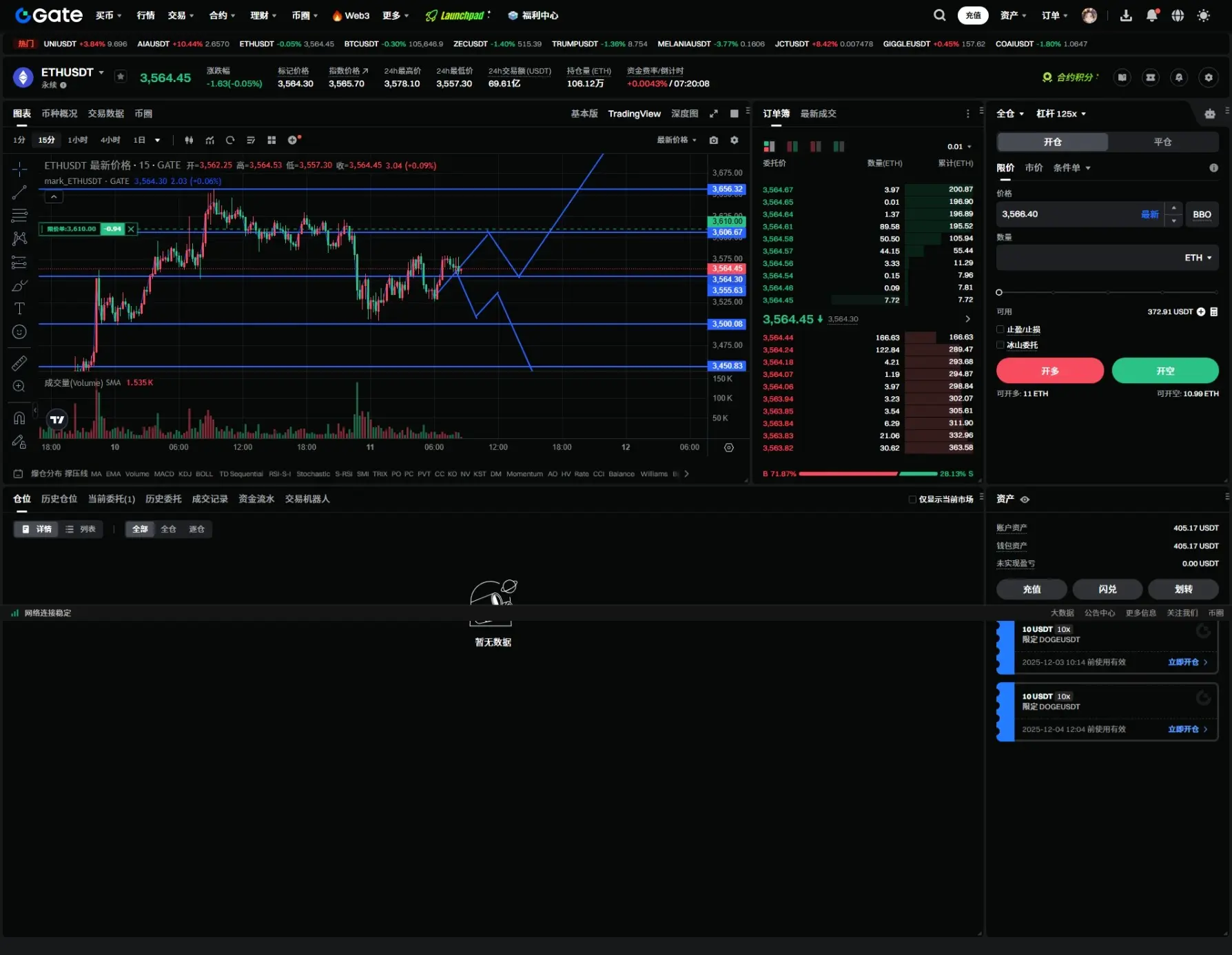Screen dimensions: 1232x955
Task: Add ETHUSDT to favorites with the star
Action: [x=121, y=76]
